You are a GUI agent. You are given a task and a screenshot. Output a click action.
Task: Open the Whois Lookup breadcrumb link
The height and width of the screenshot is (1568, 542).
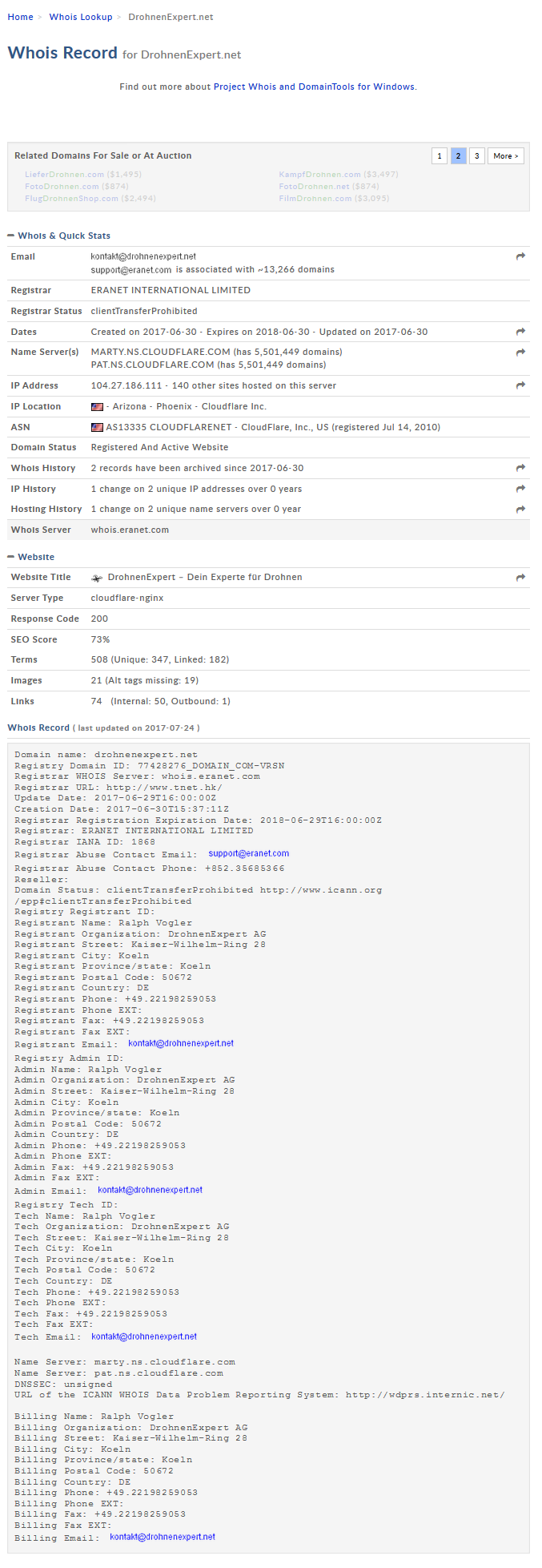(x=81, y=17)
